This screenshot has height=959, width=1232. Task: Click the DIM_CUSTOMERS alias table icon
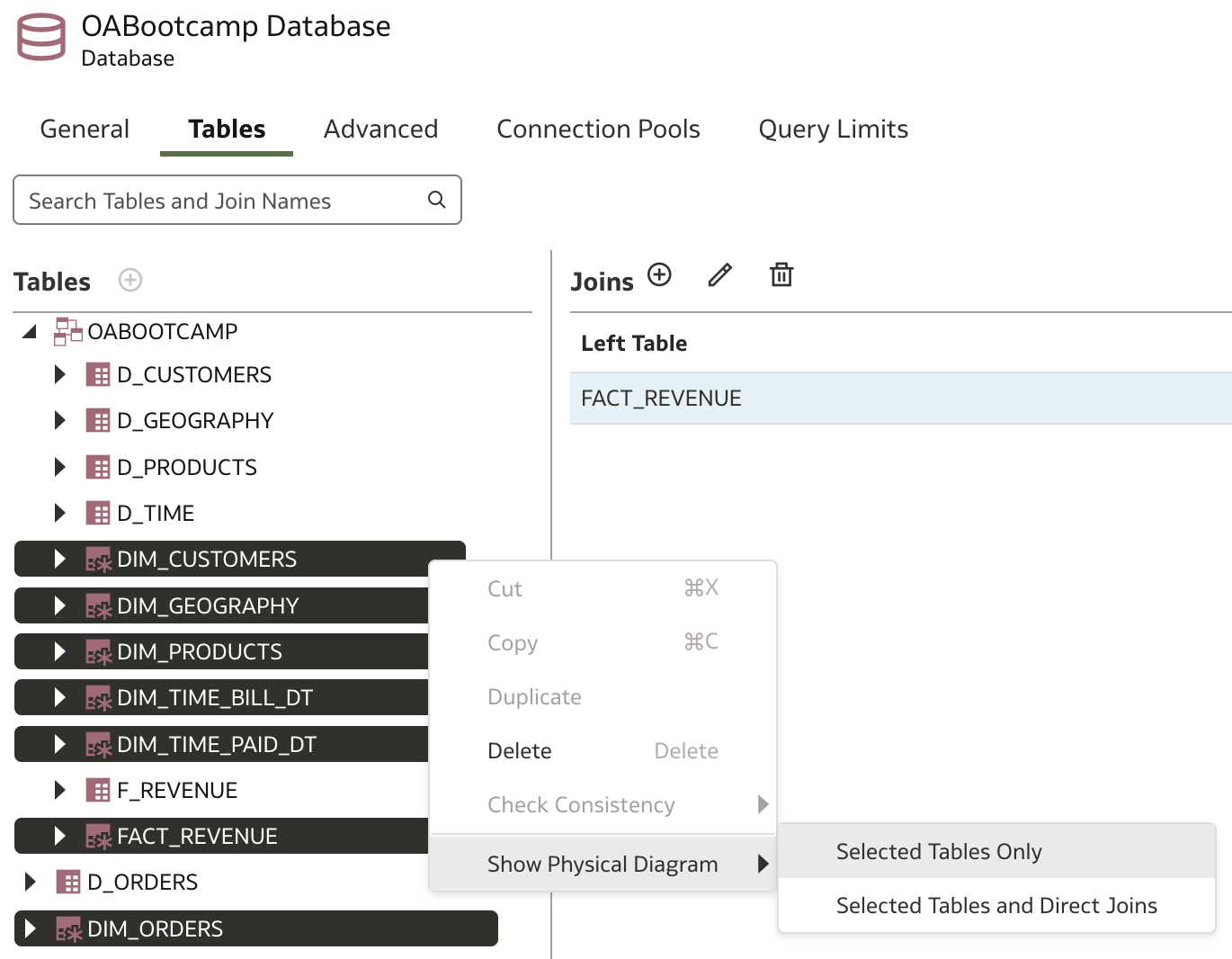click(x=98, y=560)
